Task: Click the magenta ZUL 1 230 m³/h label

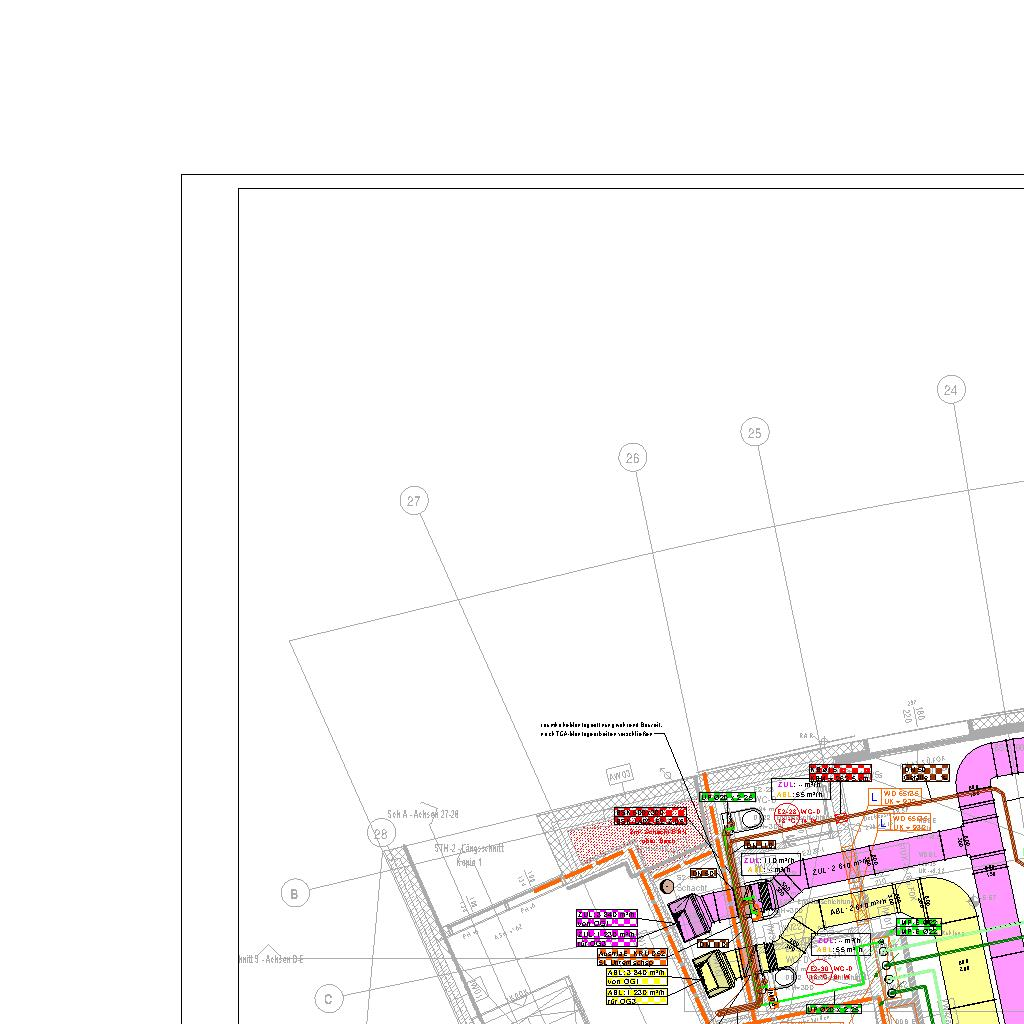Action: pos(606,937)
